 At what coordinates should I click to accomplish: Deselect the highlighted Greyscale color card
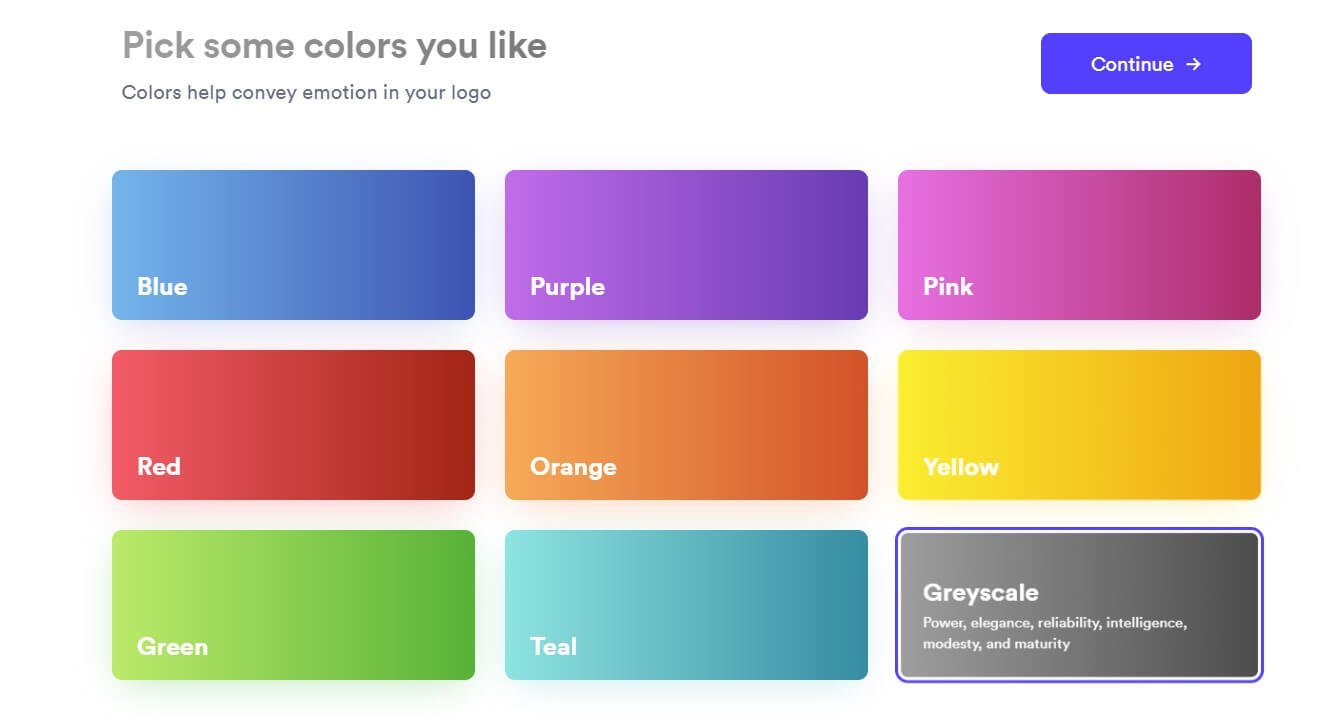[1079, 605]
